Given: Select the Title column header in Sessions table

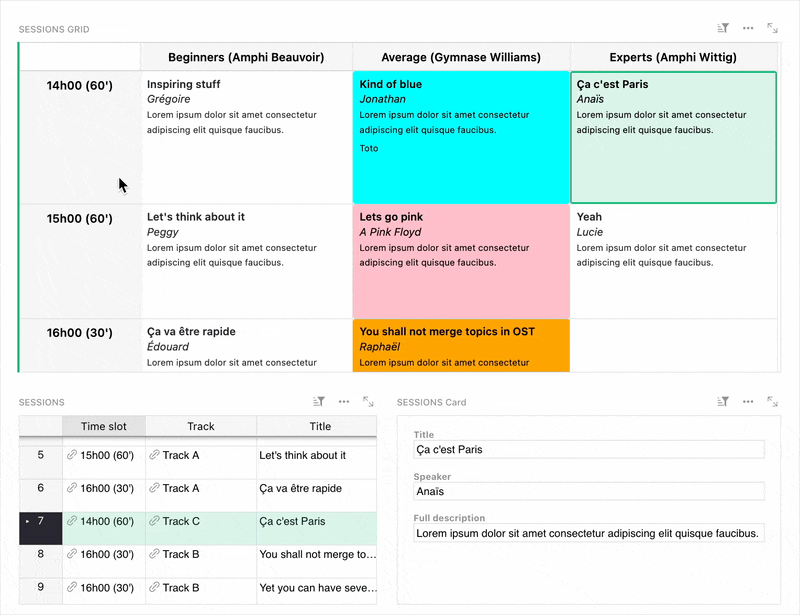Looking at the screenshot, I should pos(319,426).
